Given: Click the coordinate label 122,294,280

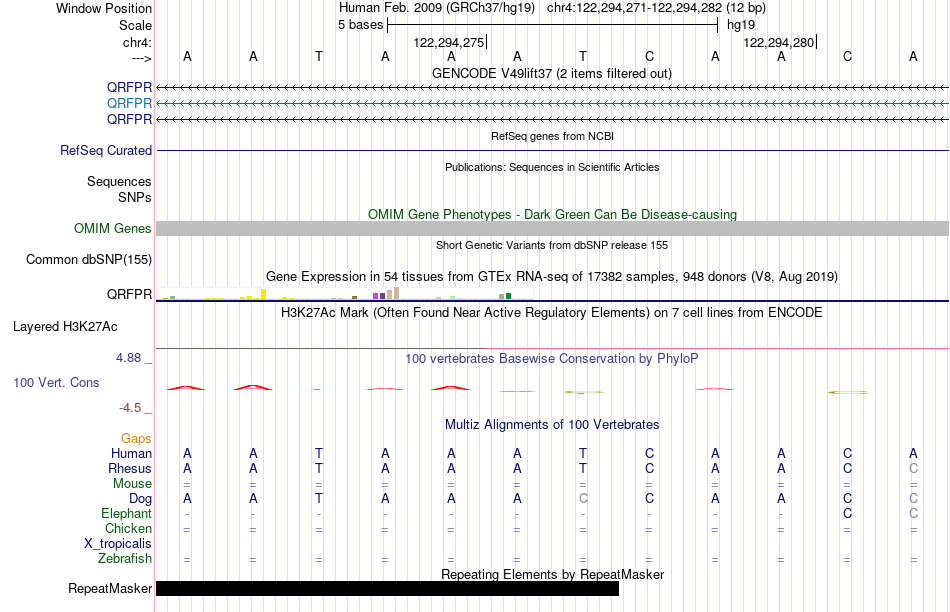Looking at the screenshot, I should pos(779,42).
